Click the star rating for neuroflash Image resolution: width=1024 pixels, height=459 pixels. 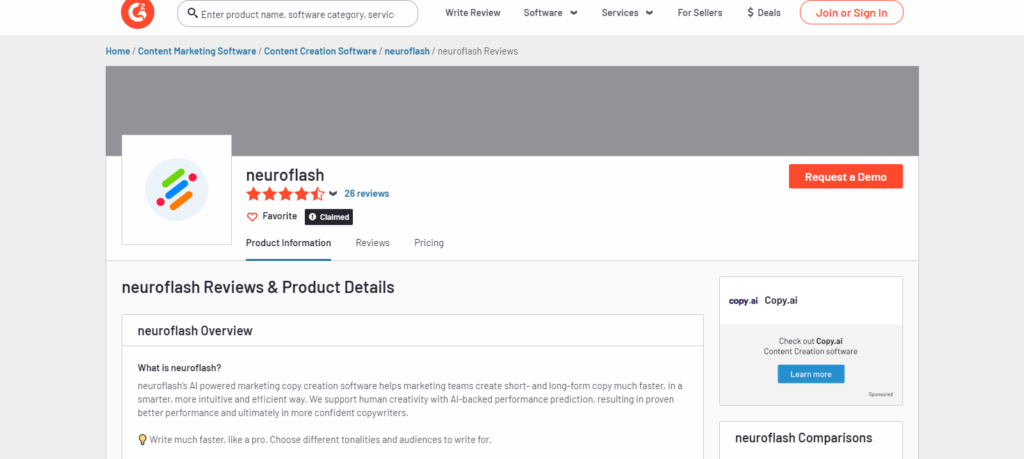[285, 194]
